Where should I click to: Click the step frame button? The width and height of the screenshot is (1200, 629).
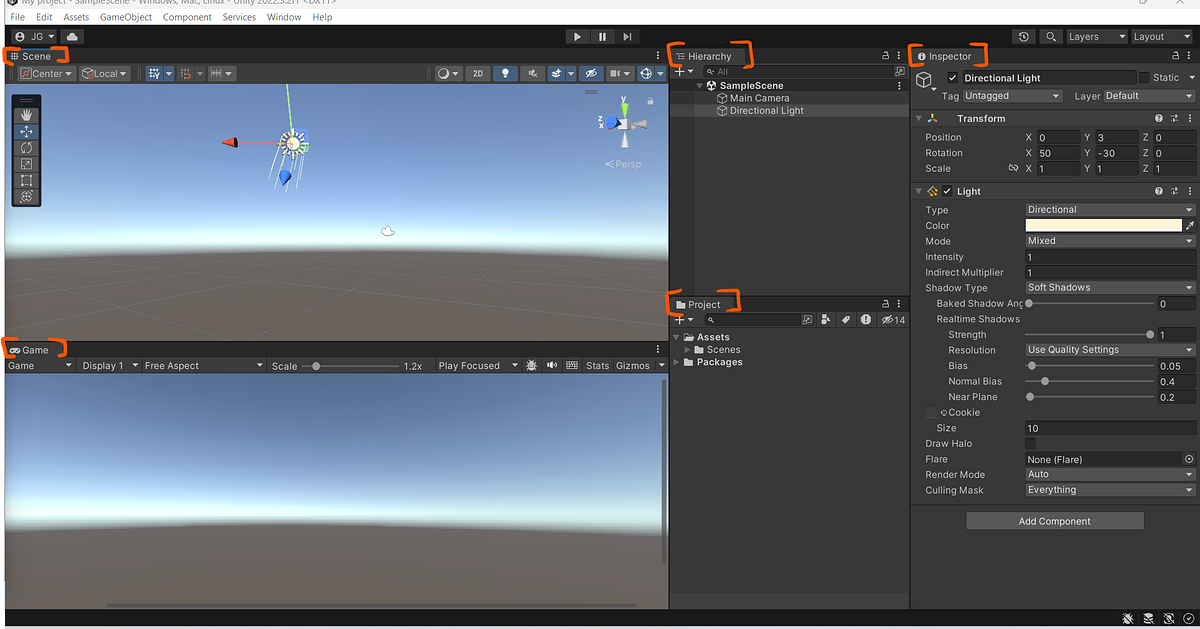627,36
